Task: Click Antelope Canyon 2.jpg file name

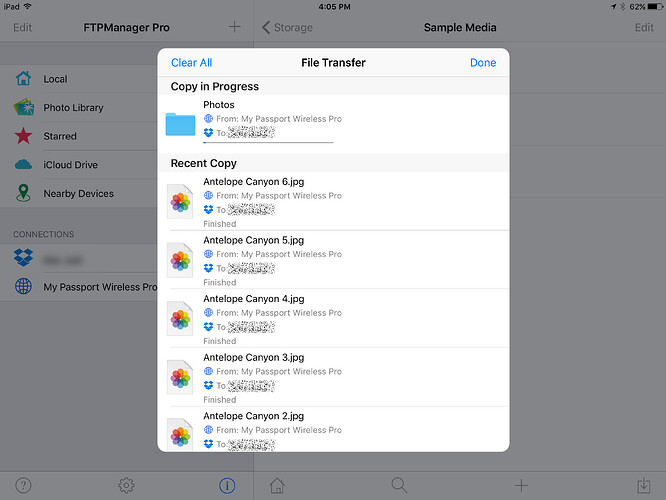Action: [254, 416]
